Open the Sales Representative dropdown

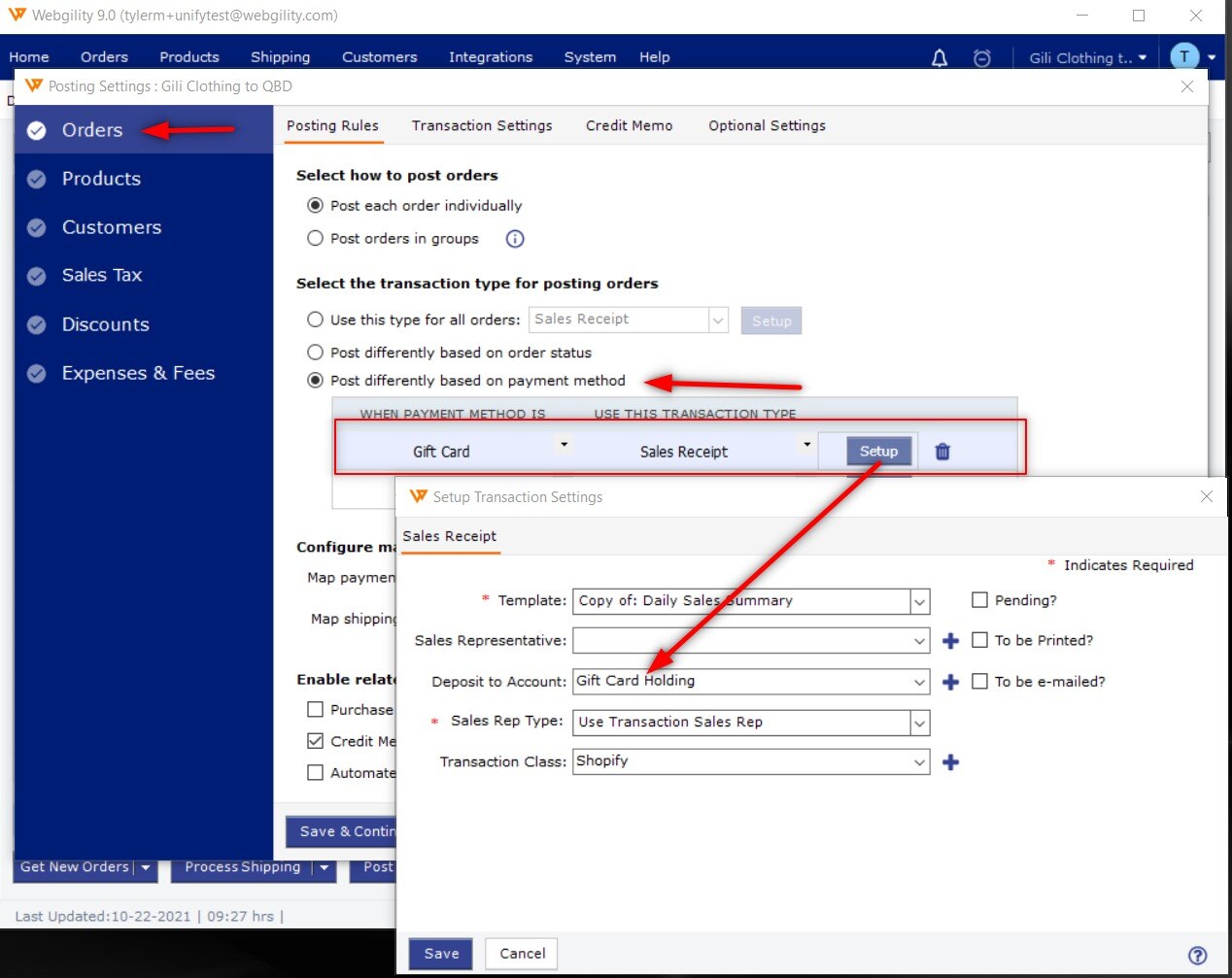(x=919, y=641)
